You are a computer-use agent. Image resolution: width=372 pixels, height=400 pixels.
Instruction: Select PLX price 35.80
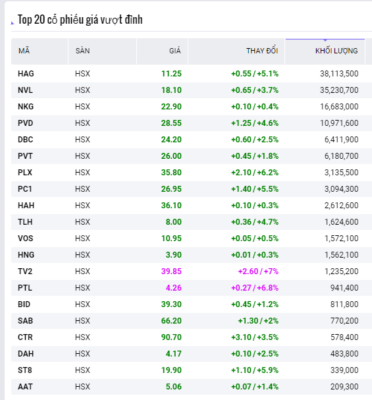click(x=171, y=173)
